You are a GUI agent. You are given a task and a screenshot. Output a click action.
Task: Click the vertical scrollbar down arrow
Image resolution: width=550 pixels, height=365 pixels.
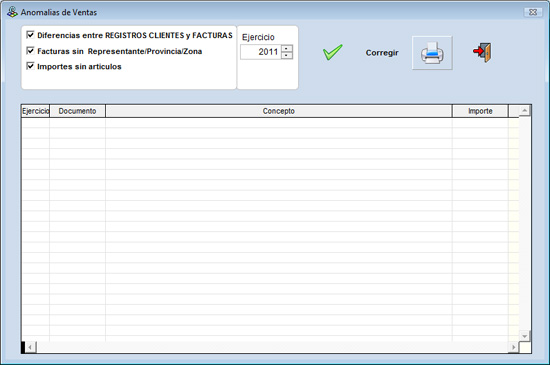pyautogui.click(x=524, y=336)
